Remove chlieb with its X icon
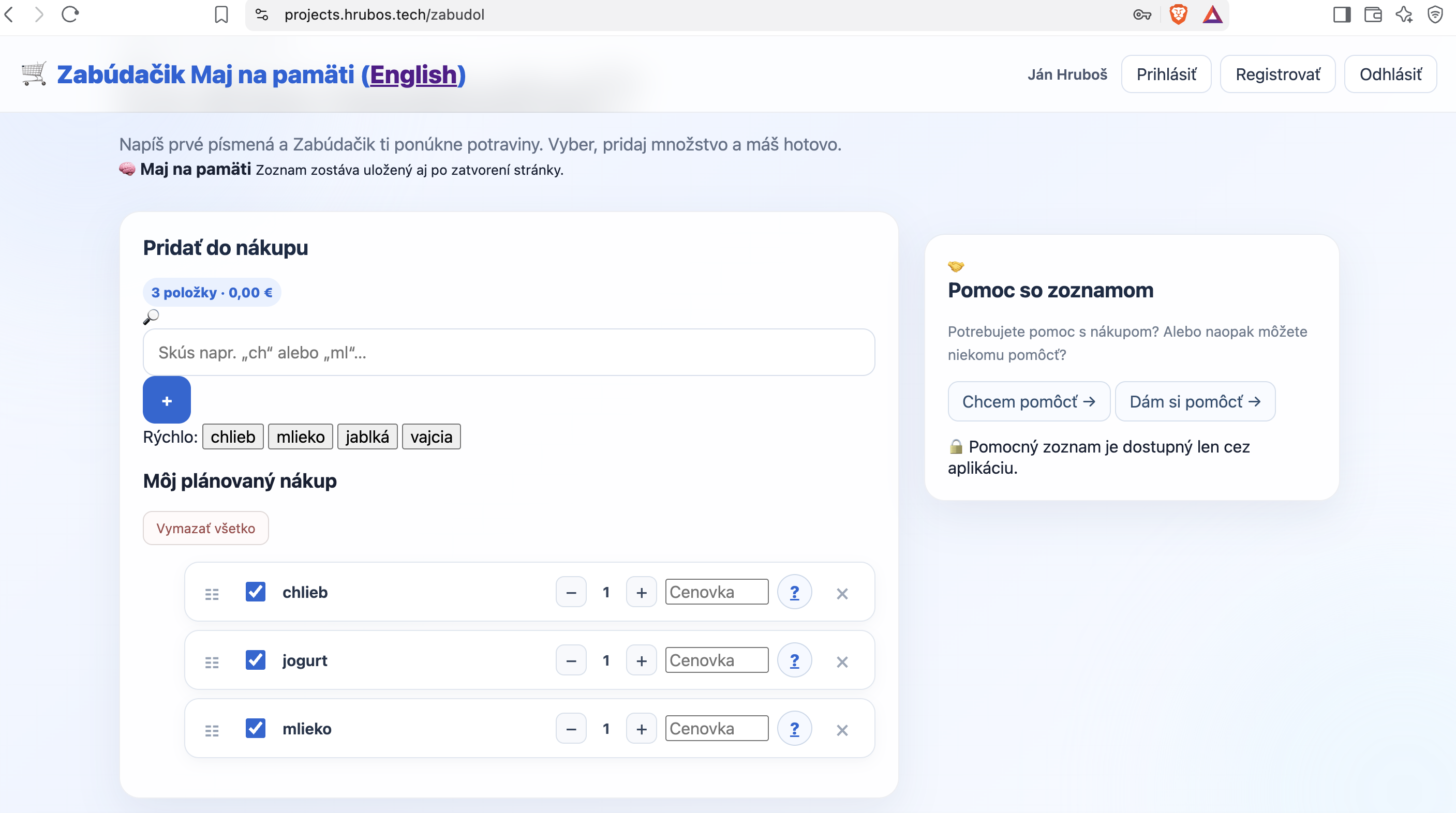Screen dimensions: 1456x813 842,593
